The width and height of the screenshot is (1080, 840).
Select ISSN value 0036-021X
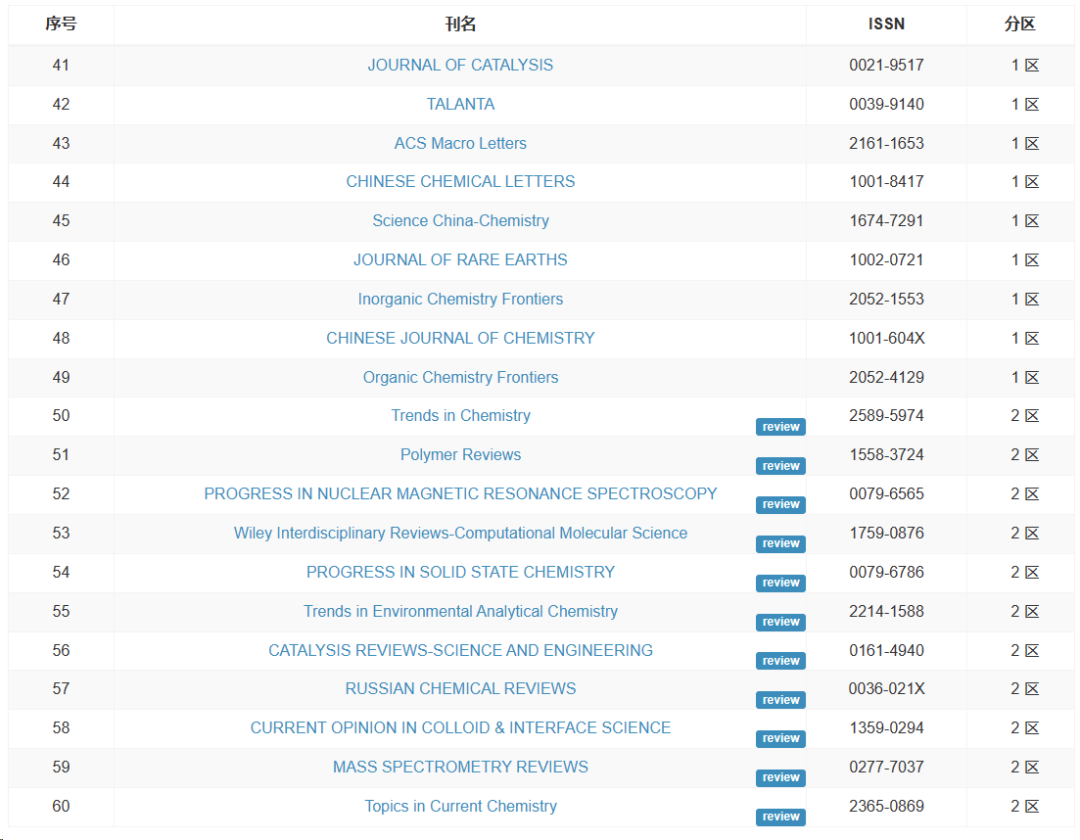click(x=886, y=689)
